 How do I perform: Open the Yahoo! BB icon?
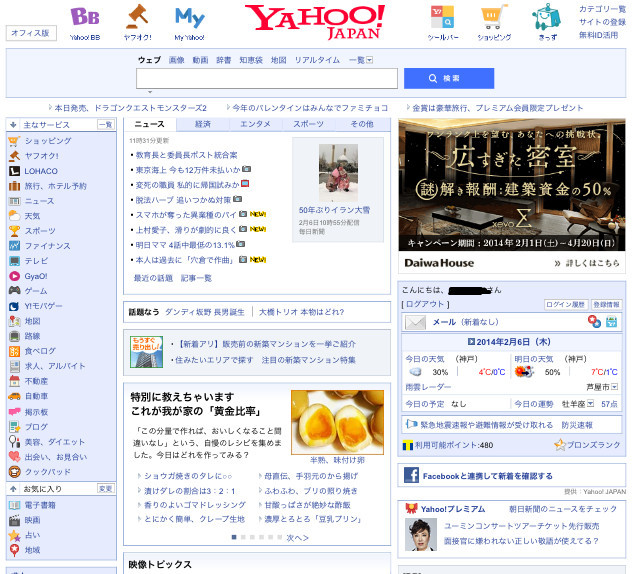tap(85, 17)
